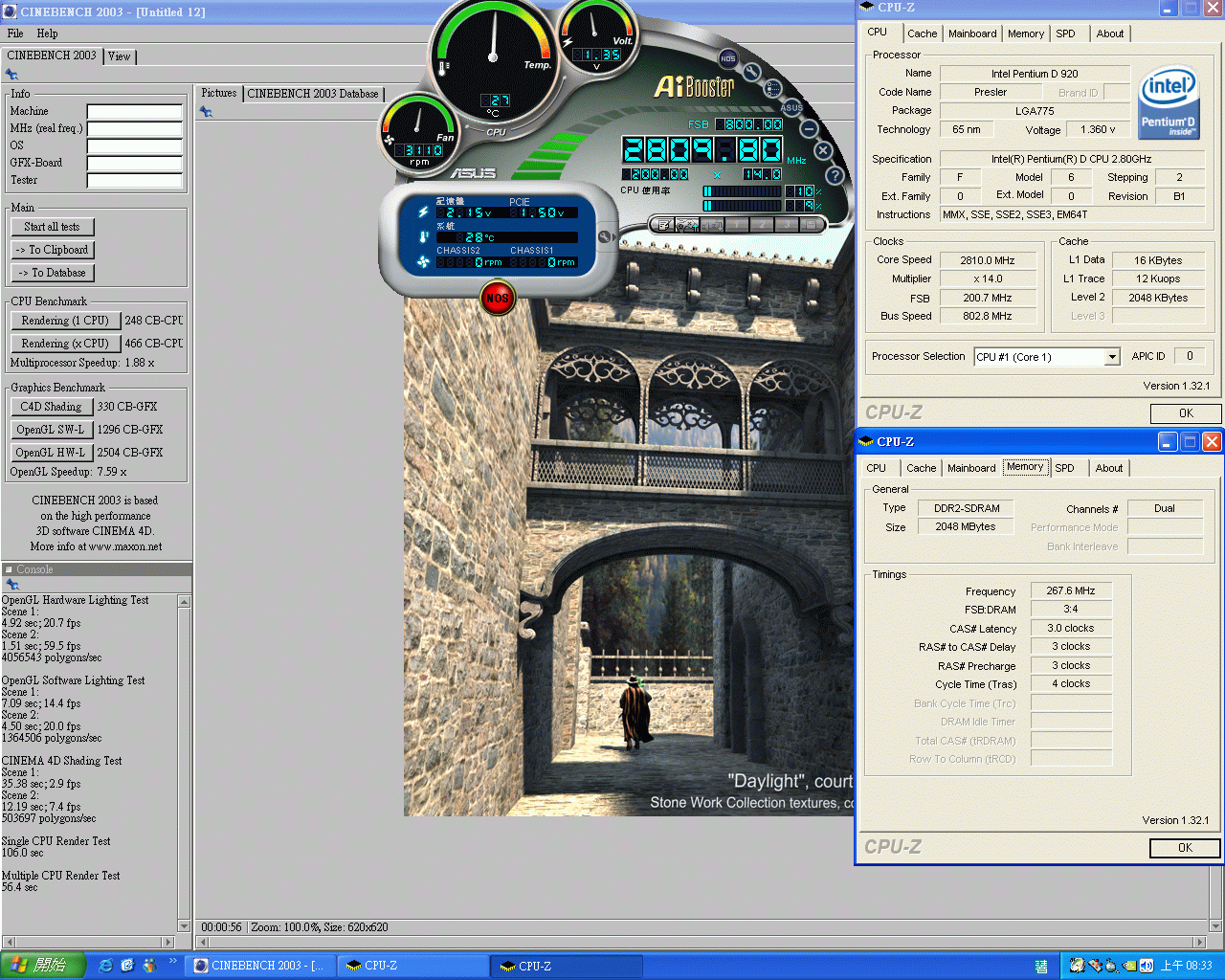The height and width of the screenshot is (980, 1225).
Task: Expand AI Booster side panel wrench arrow
Action: 605,236
